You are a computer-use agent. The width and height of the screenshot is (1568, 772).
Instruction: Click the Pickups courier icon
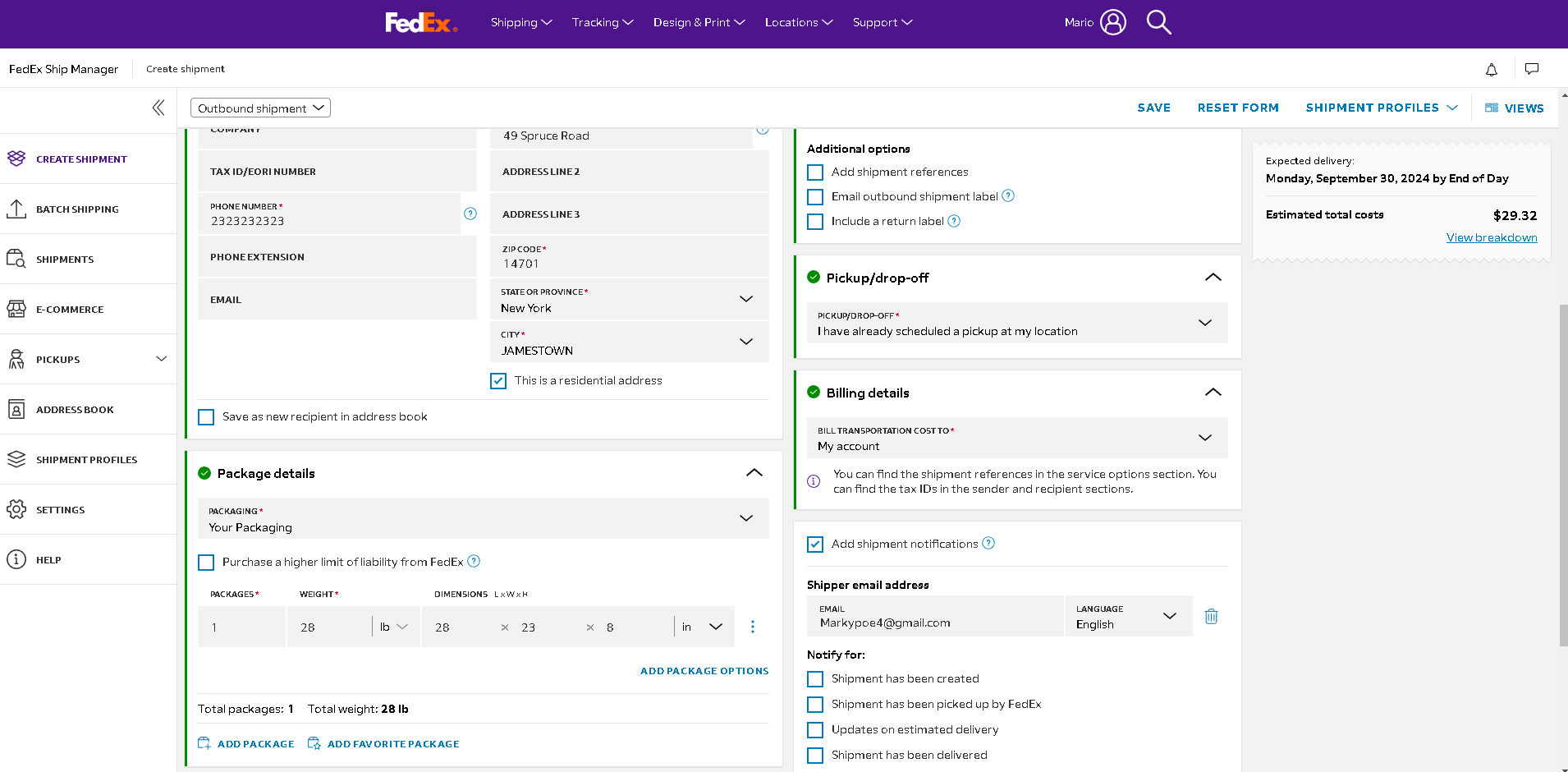16,359
